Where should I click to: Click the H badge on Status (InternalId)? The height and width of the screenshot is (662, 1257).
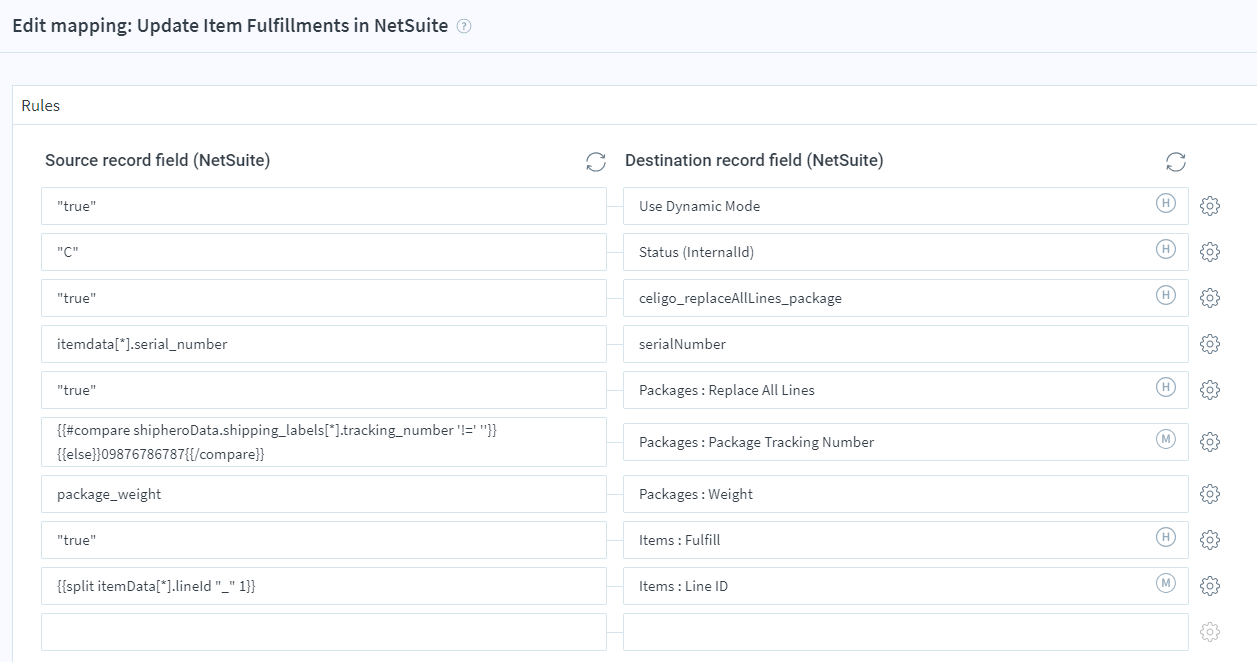click(x=1164, y=251)
